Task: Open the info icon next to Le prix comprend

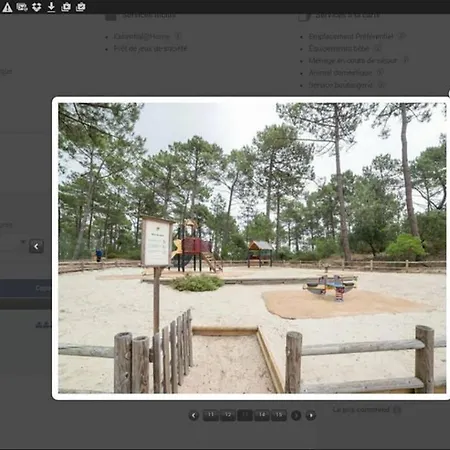Action: click(x=397, y=410)
